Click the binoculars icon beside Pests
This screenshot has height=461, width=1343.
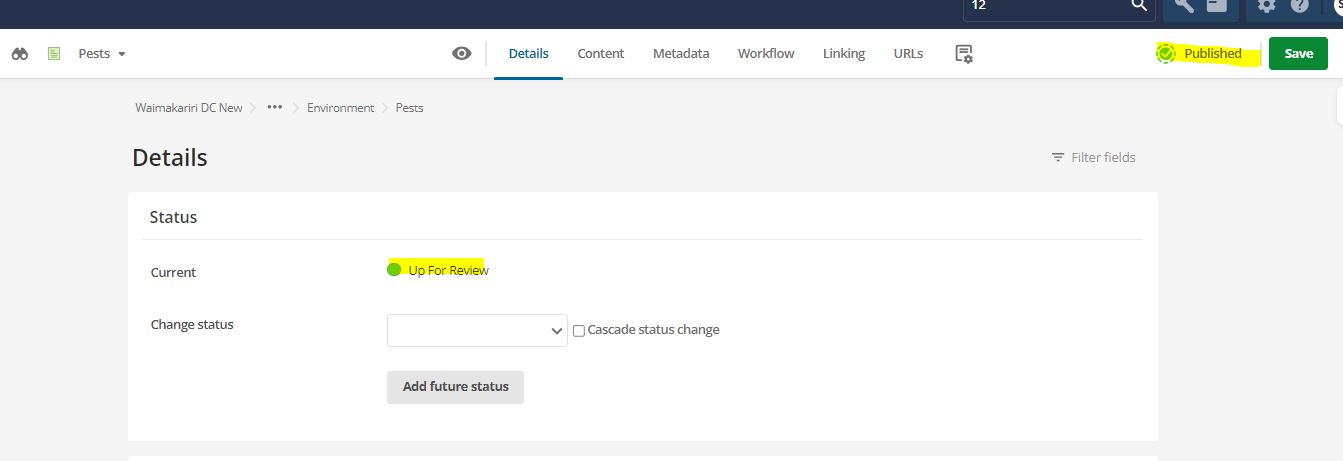coord(20,54)
